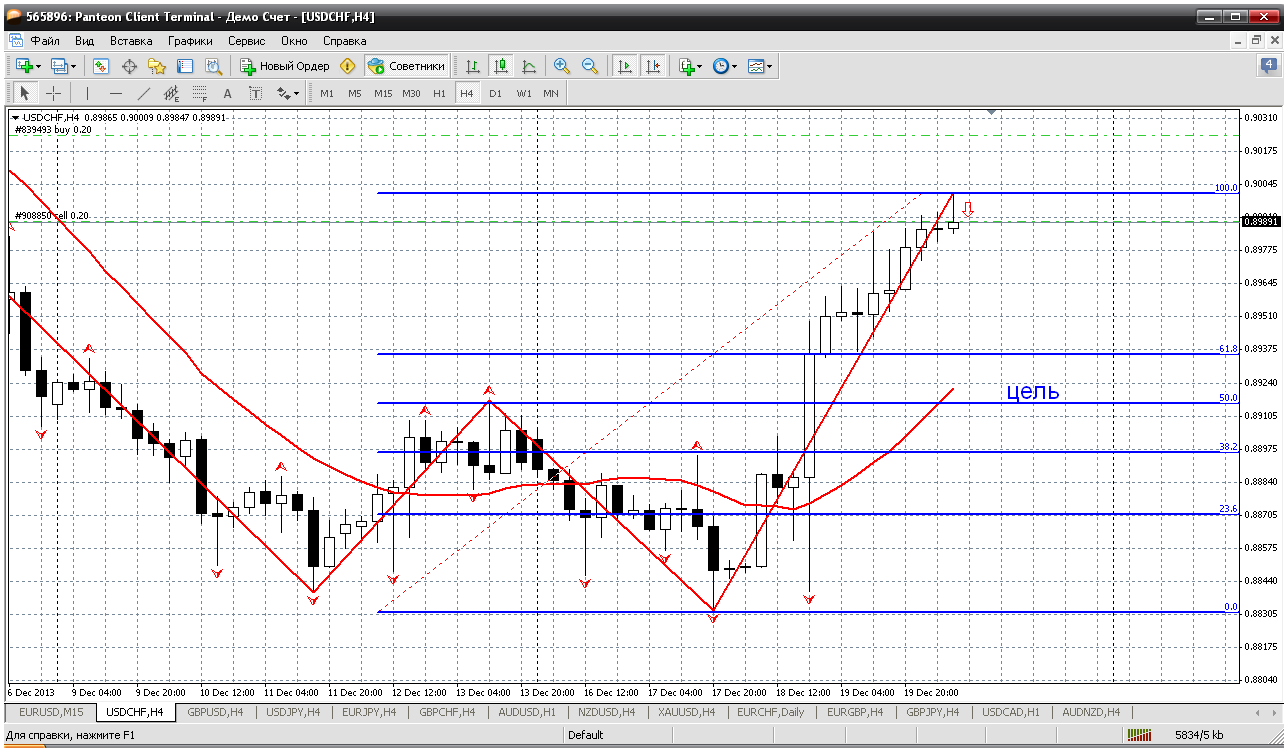Set timeframe to H1

439,93
